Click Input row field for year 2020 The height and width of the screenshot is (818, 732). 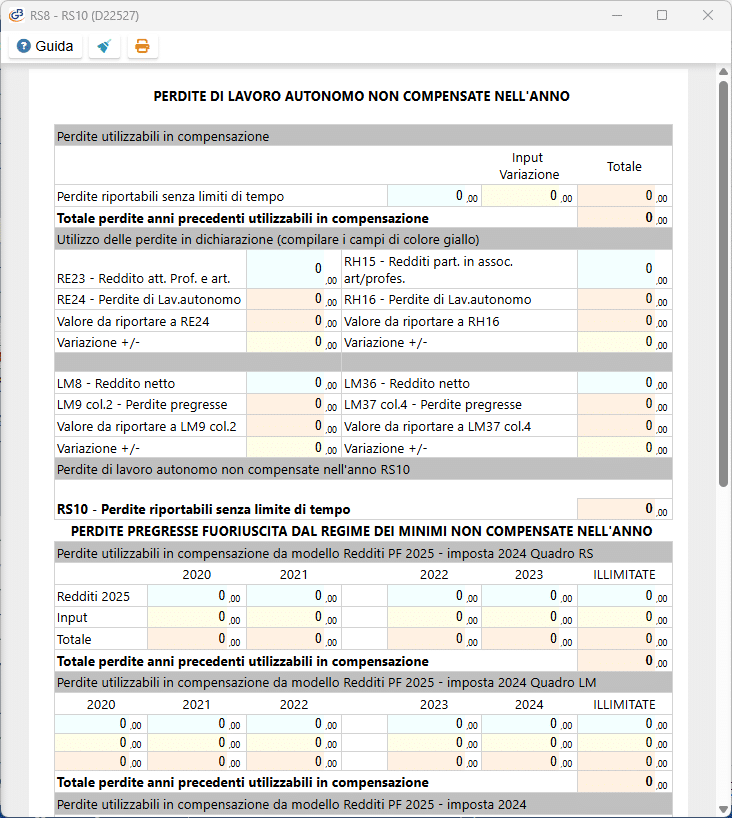point(197,618)
